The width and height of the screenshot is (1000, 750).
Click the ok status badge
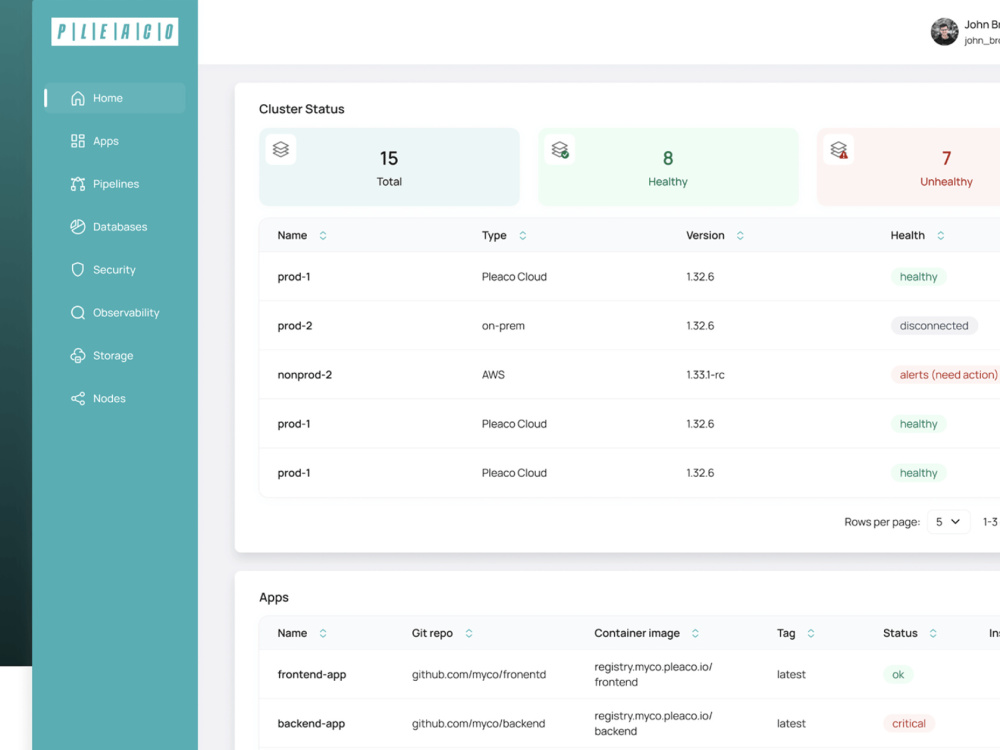coord(898,675)
